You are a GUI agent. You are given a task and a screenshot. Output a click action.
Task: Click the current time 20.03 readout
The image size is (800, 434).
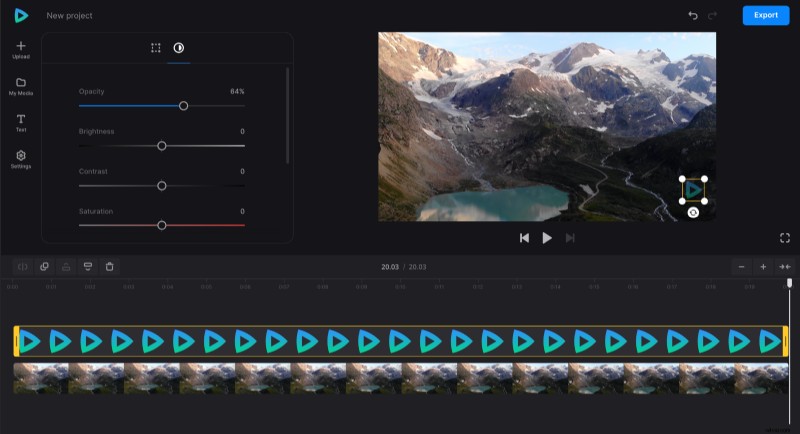click(x=390, y=267)
